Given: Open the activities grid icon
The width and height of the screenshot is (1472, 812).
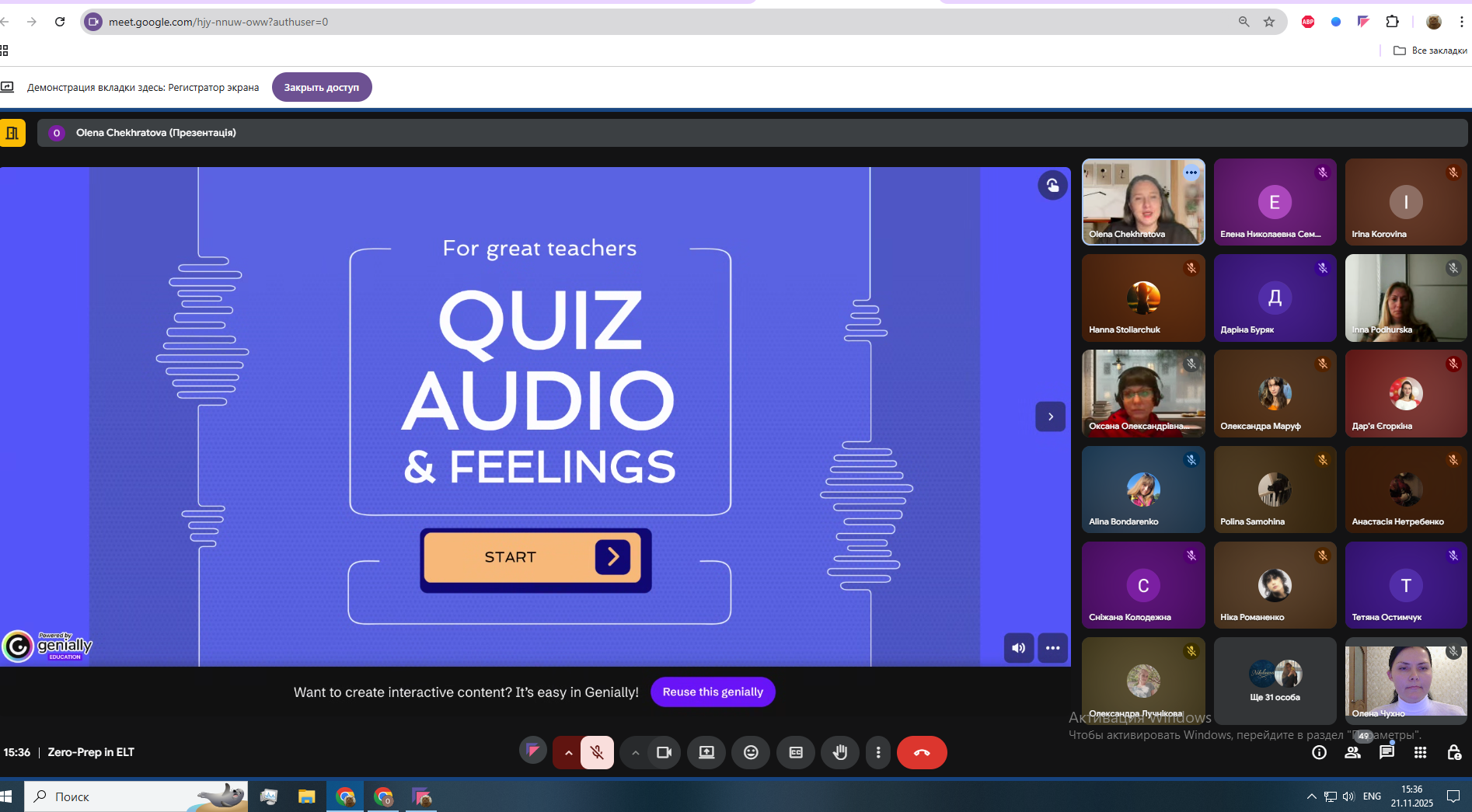Looking at the screenshot, I should [x=1420, y=752].
